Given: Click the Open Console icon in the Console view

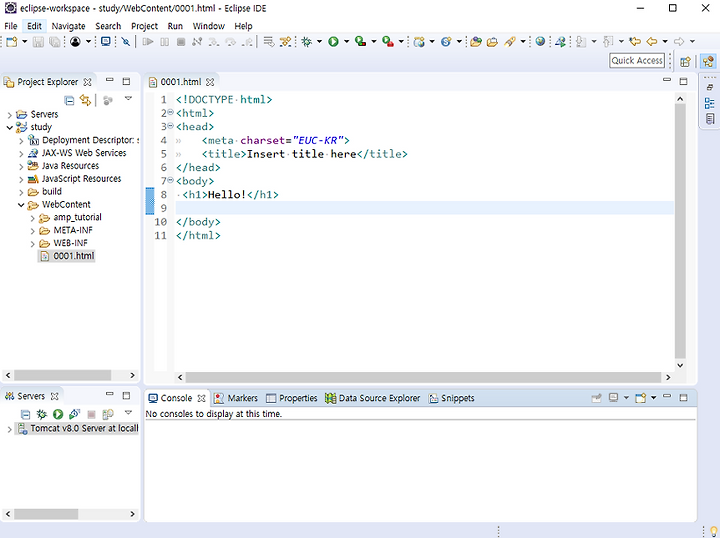Looking at the screenshot, I should point(641,398).
